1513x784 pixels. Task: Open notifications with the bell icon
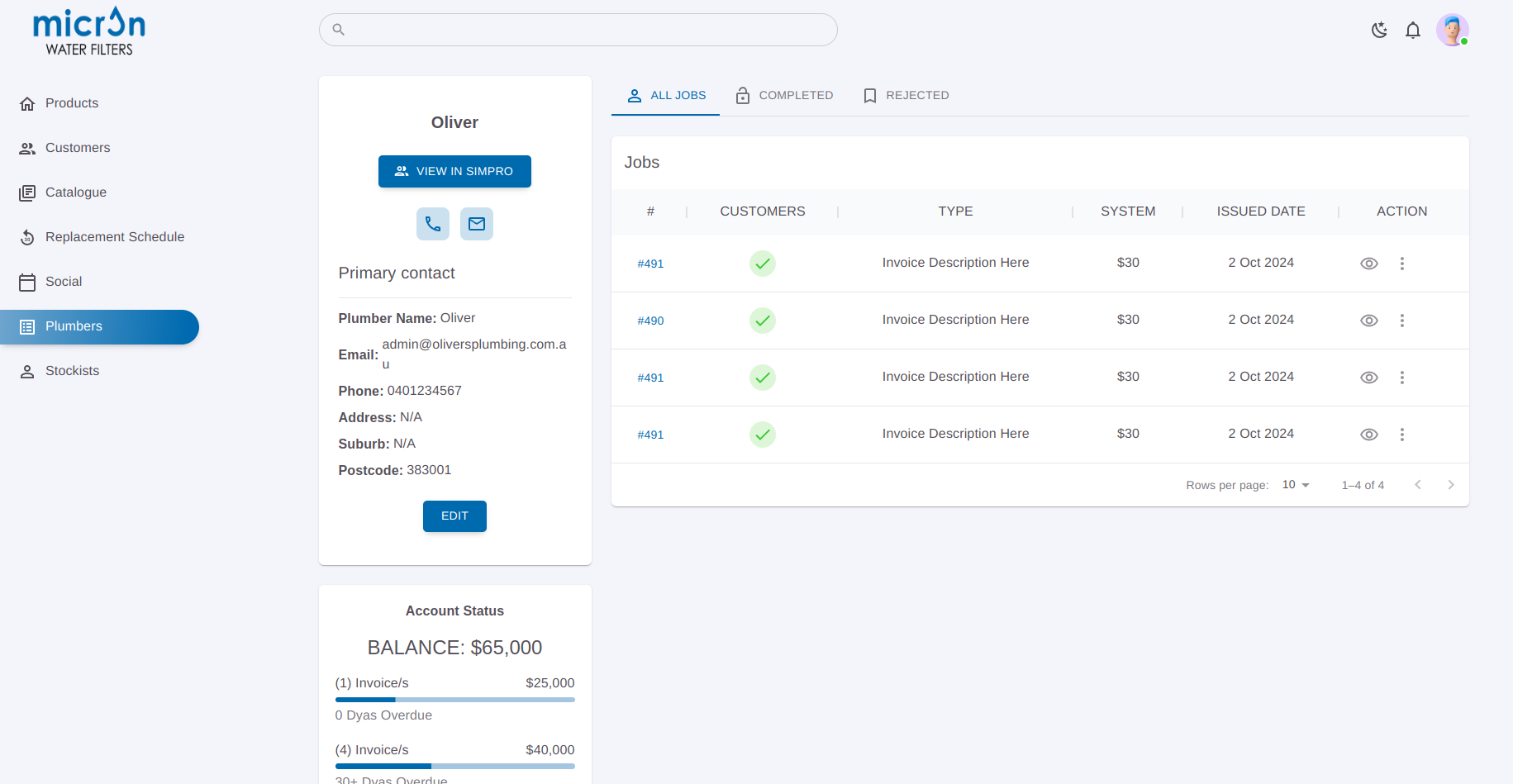(x=1413, y=31)
